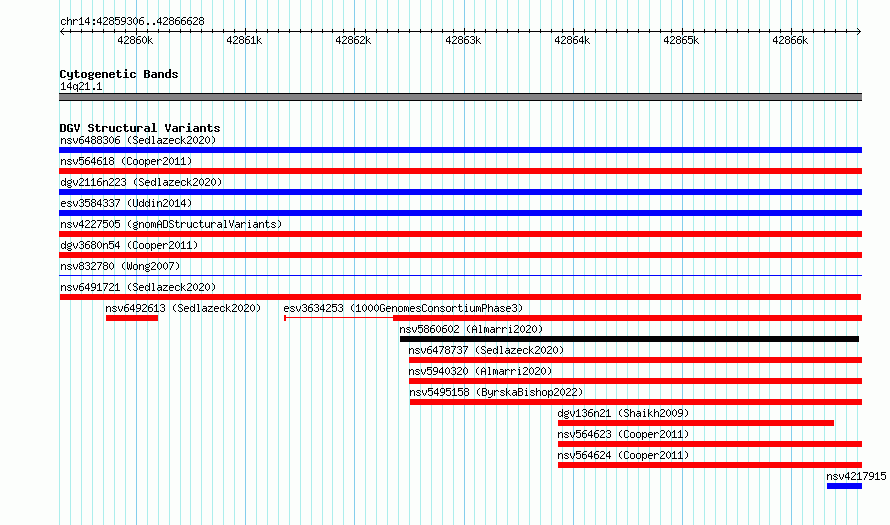
Task: Click the red bar under dgv136n21
Action: (x=696, y=423)
